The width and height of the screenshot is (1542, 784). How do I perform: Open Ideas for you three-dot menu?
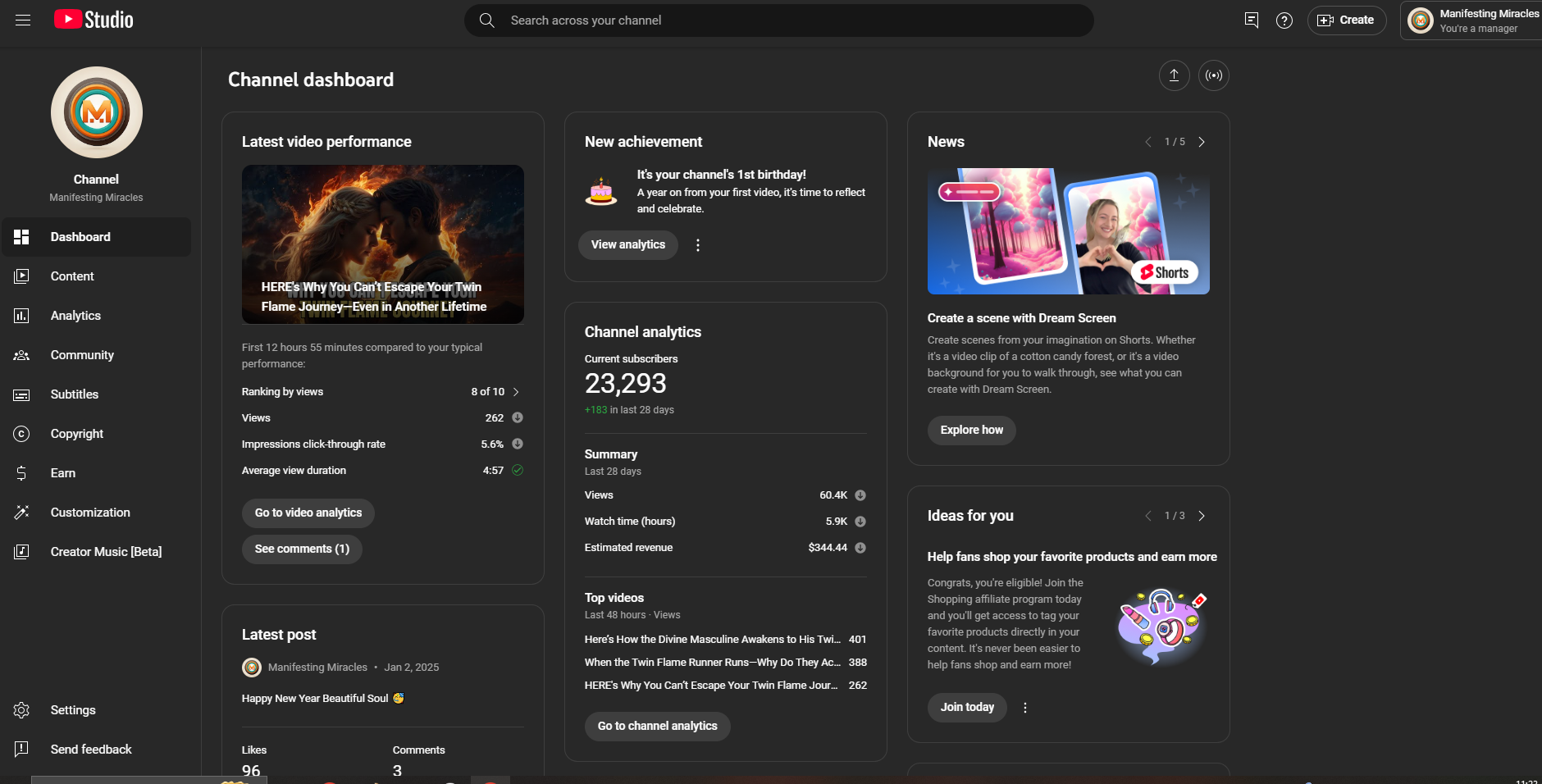pos(1025,708)
